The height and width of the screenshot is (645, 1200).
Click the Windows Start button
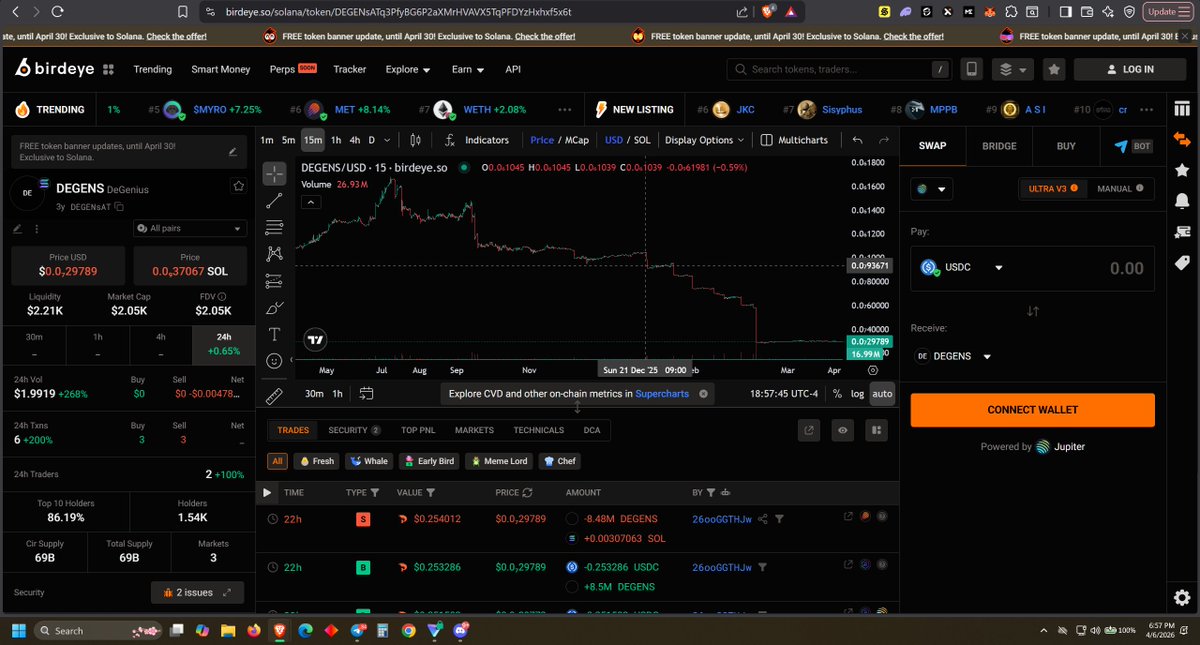[x=18, y=631]
